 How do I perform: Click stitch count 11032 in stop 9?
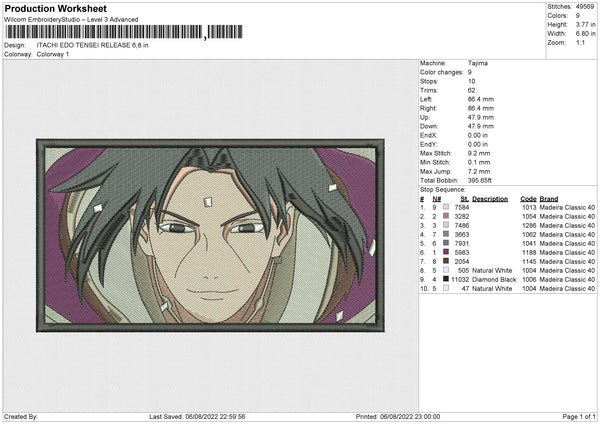click(460, 279)
